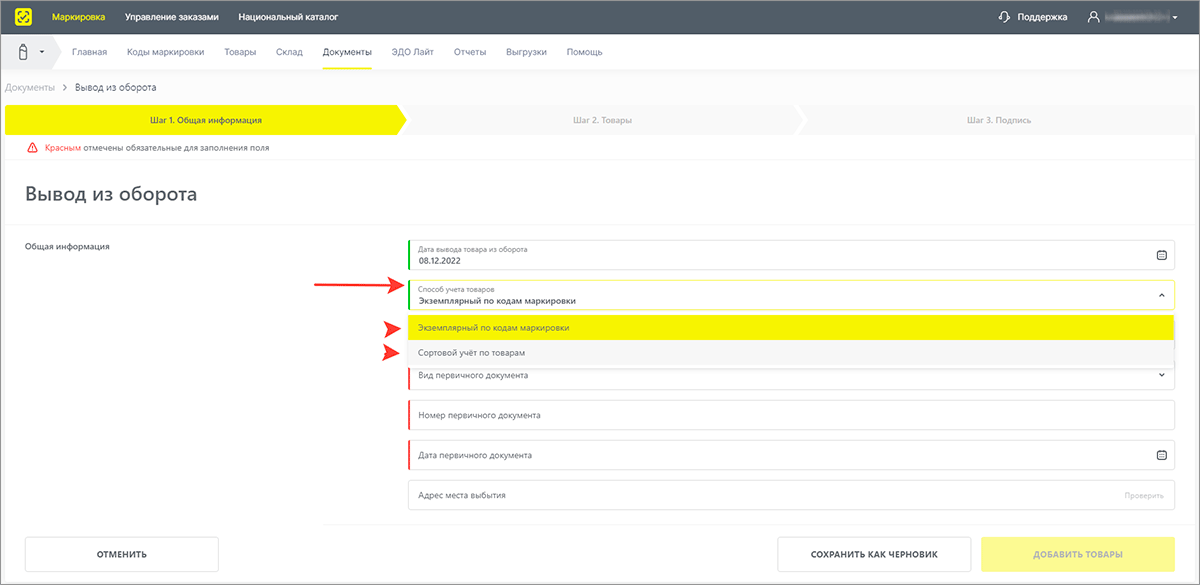1200x585 pixels.
Task: Open the Помощь tab
Action: tap(585, 52)
